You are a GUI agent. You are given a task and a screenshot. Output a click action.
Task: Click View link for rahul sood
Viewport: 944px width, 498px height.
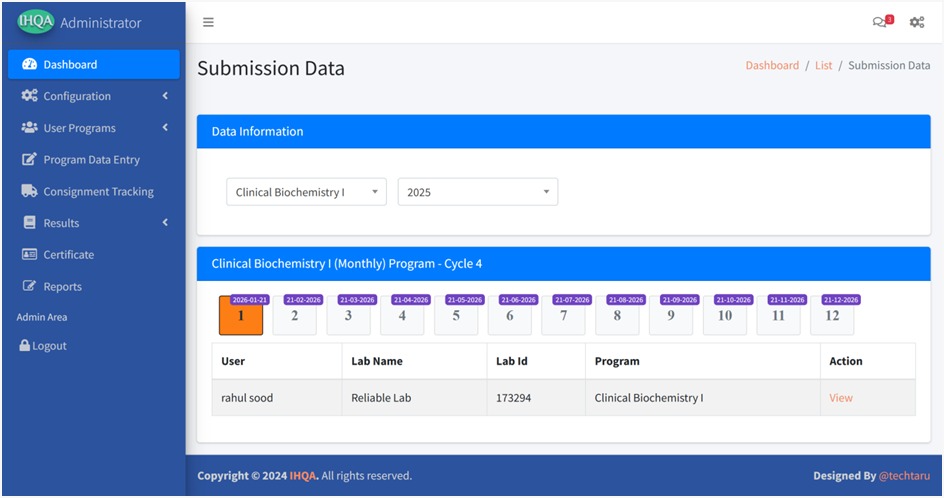841,398
